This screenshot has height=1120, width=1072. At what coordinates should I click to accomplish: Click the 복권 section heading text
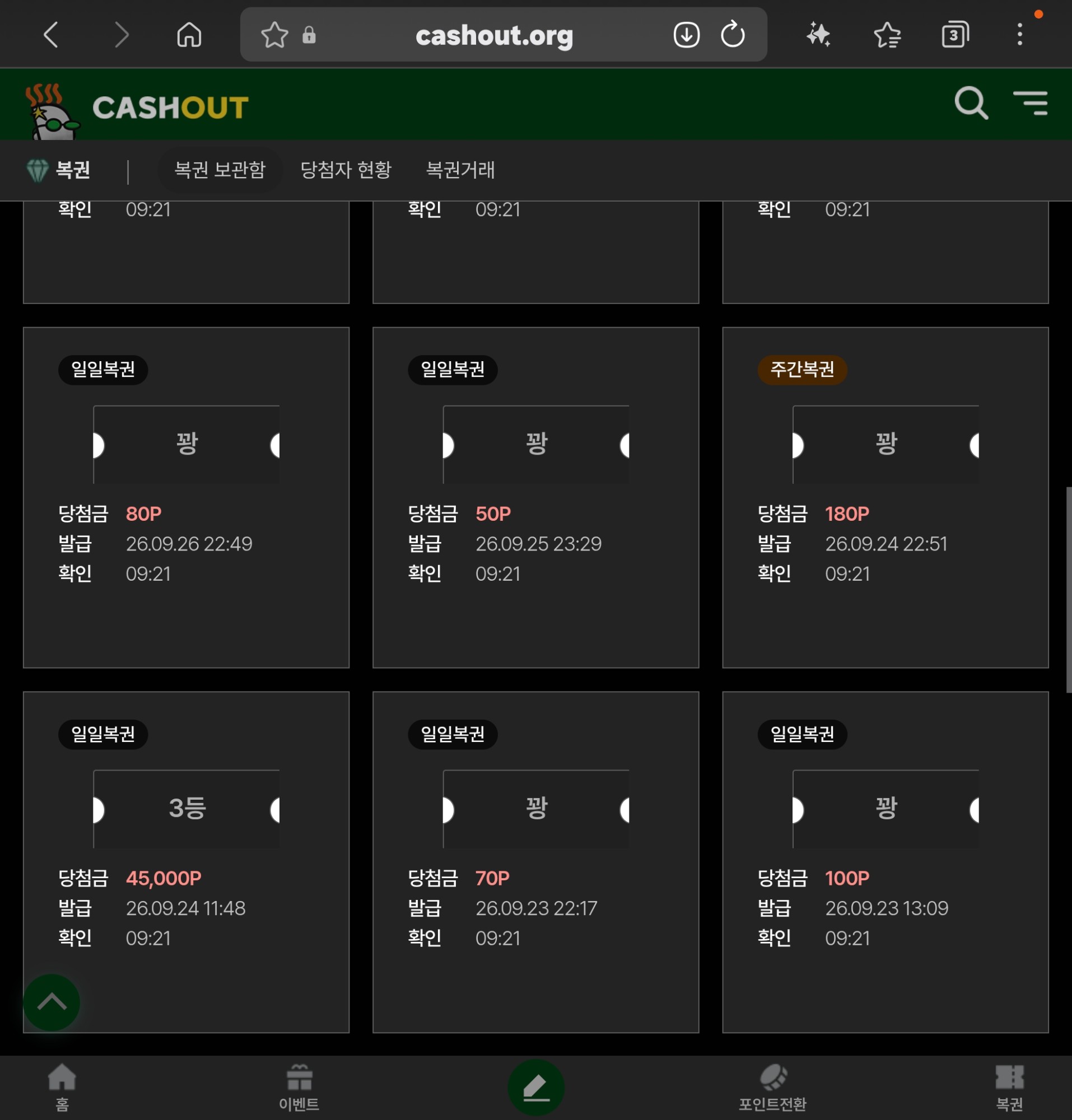73,170
